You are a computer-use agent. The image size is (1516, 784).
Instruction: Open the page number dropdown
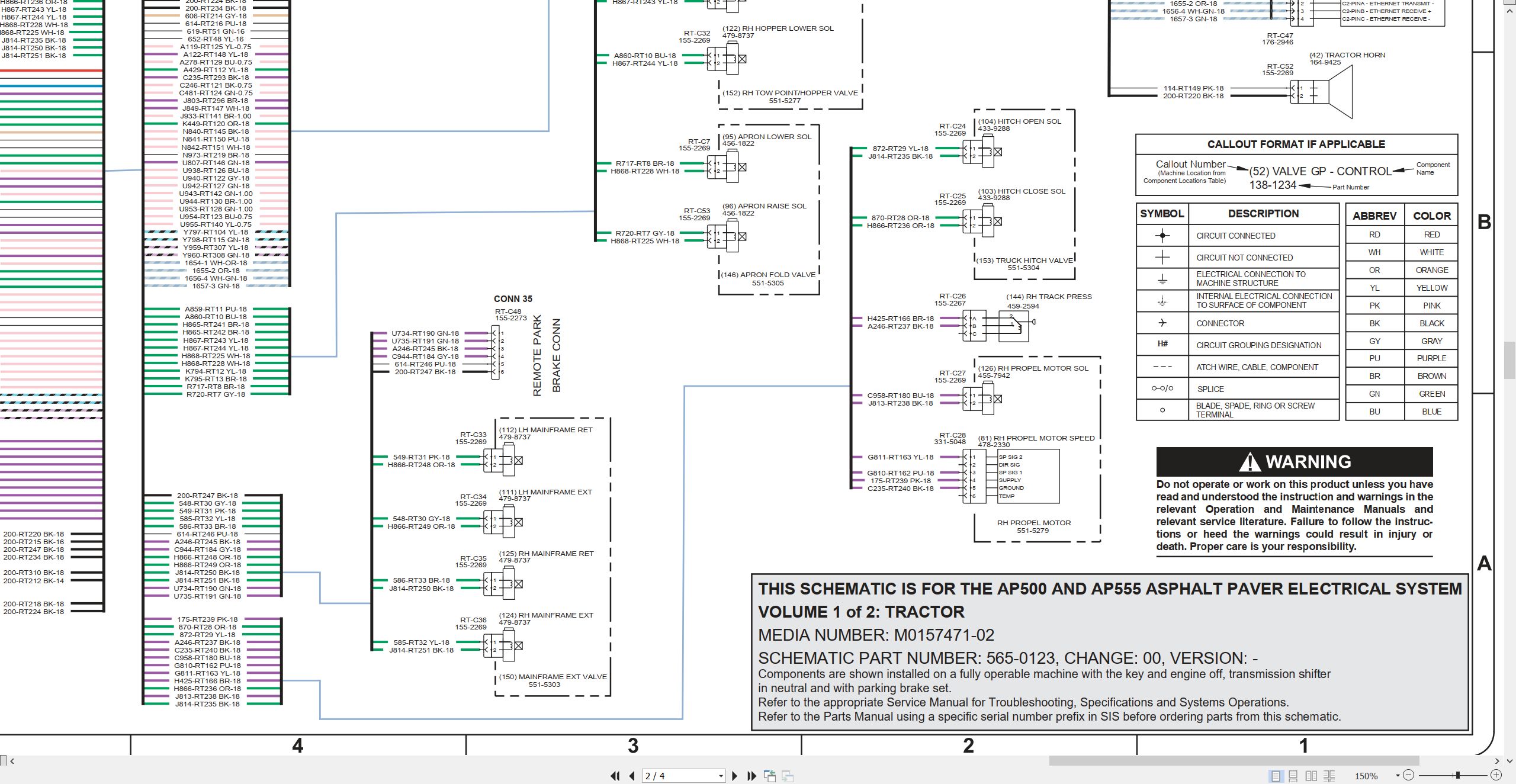pos(721,776)
